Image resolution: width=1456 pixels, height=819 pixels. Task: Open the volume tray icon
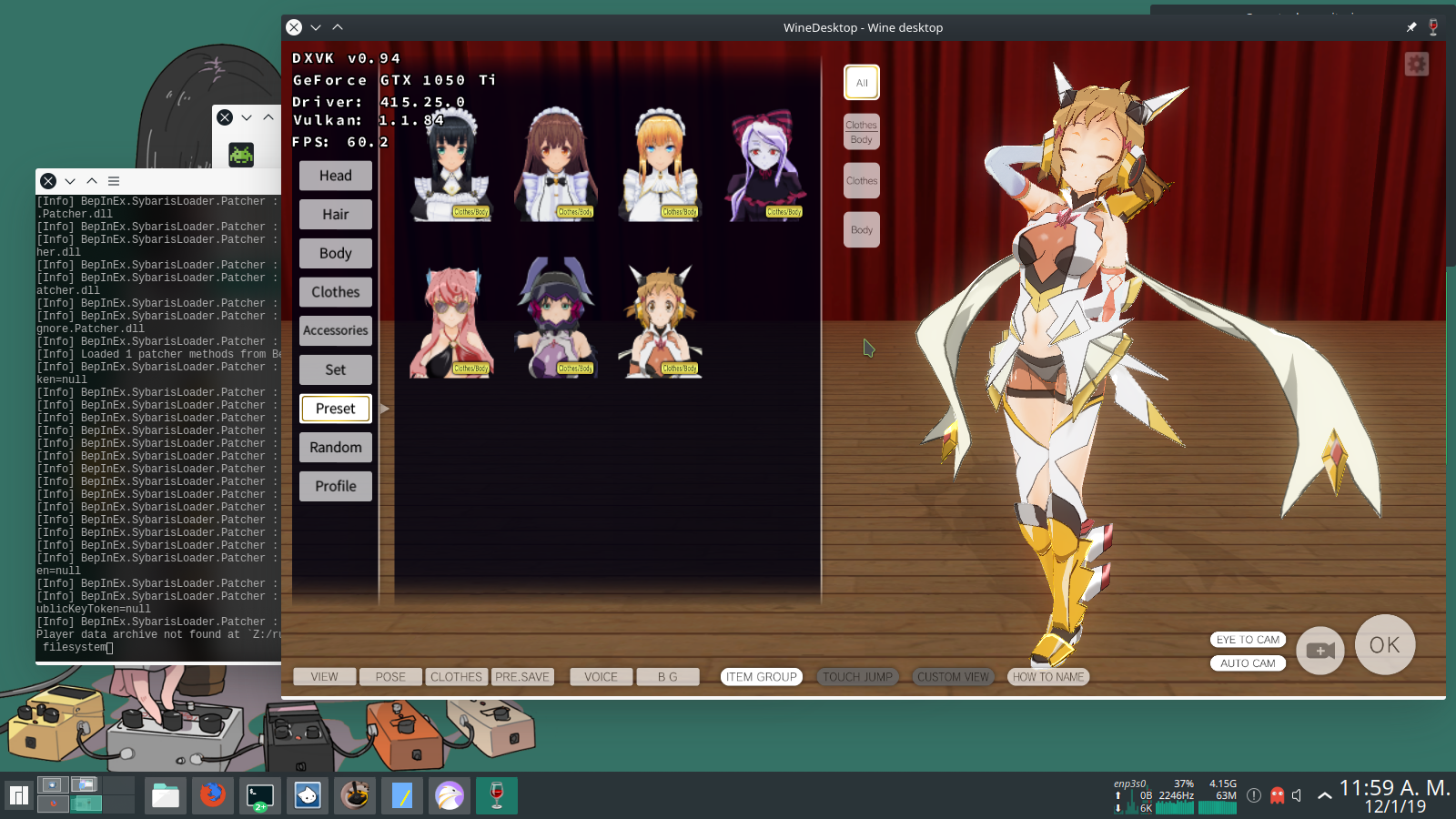pyautogui.click(x=1298, y=795)
